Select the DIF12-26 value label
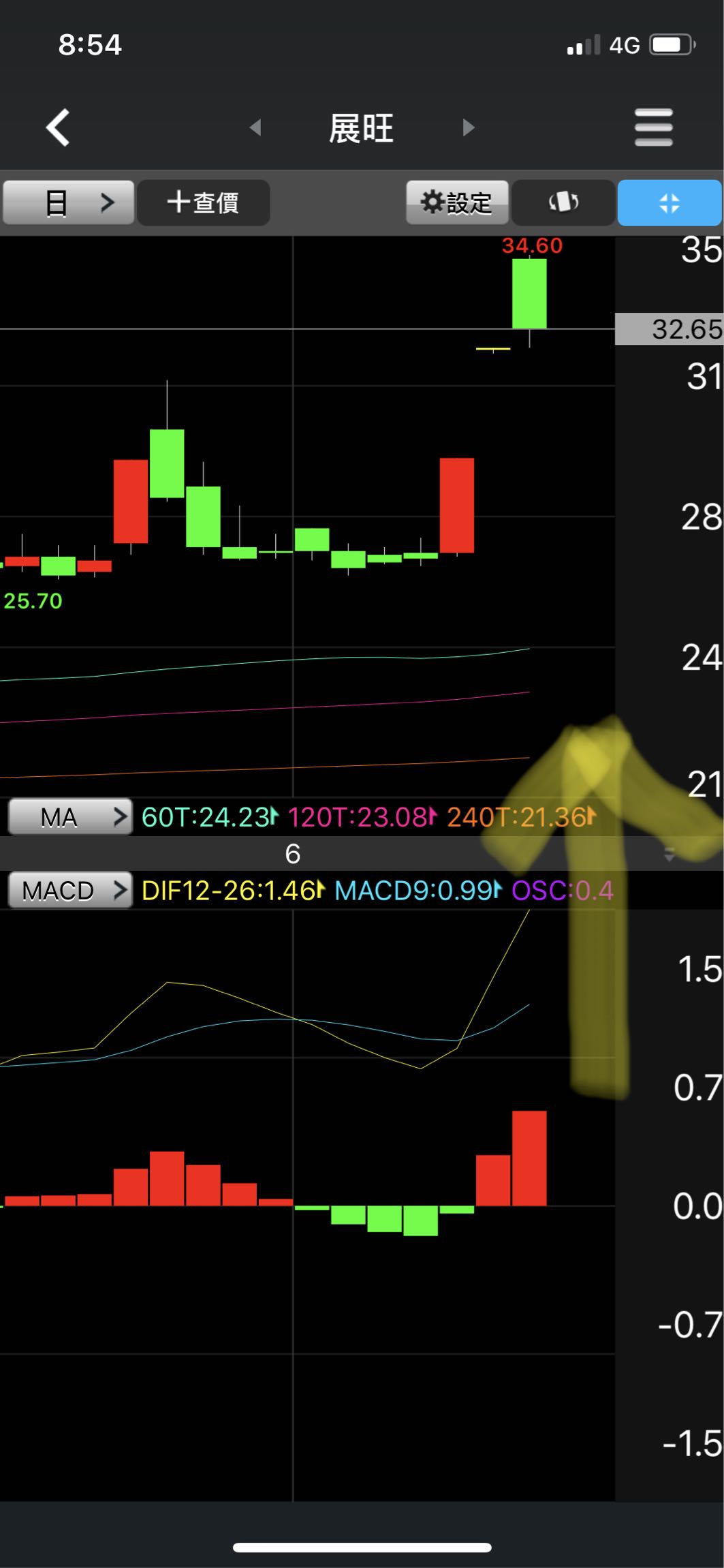The width and height of the screenshot is (724, 1568). 232,891
